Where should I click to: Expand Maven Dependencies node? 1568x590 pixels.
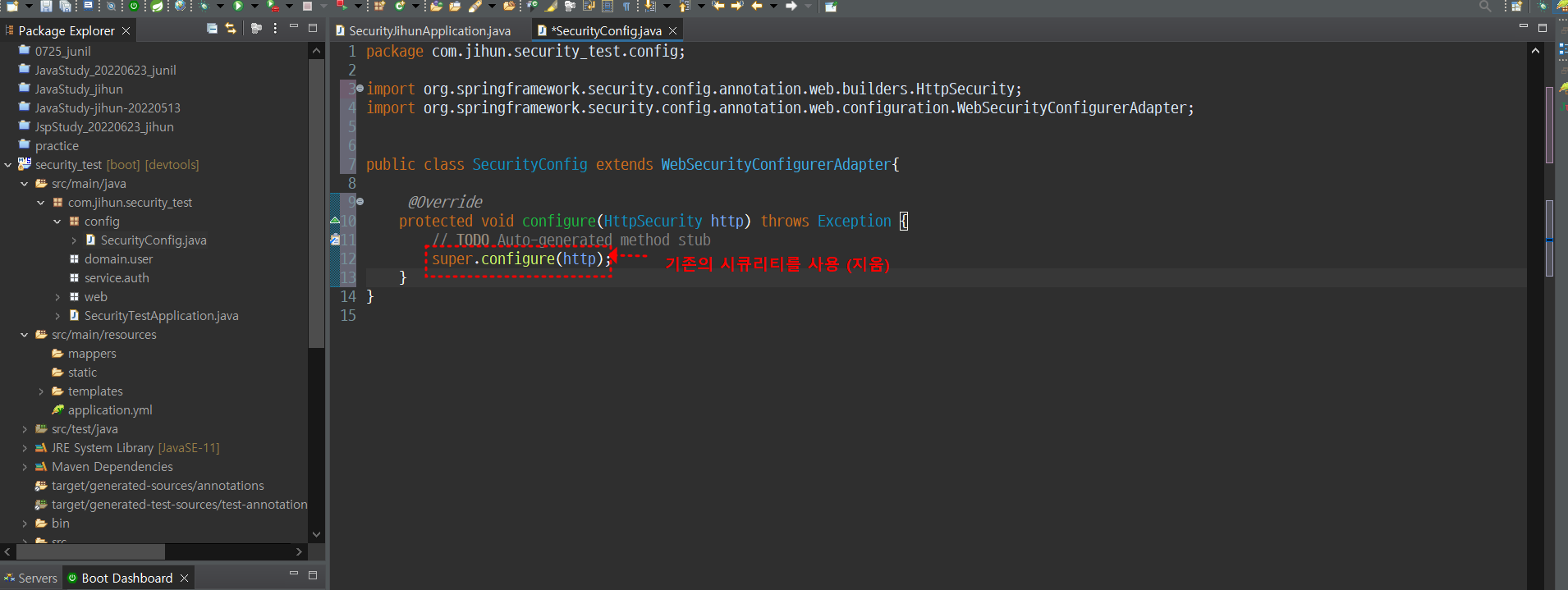point(25,467)
